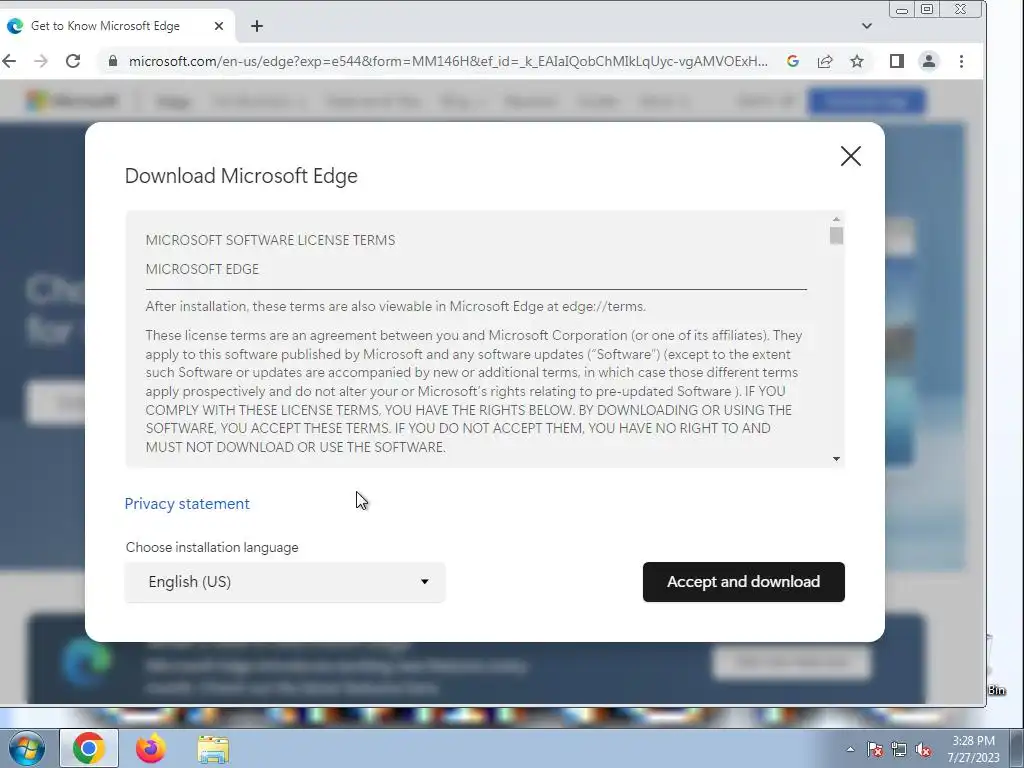Viewport: 1024px width, 768px height.
Task: Open Action Center flag icon
Action: (x=875, y=750)
